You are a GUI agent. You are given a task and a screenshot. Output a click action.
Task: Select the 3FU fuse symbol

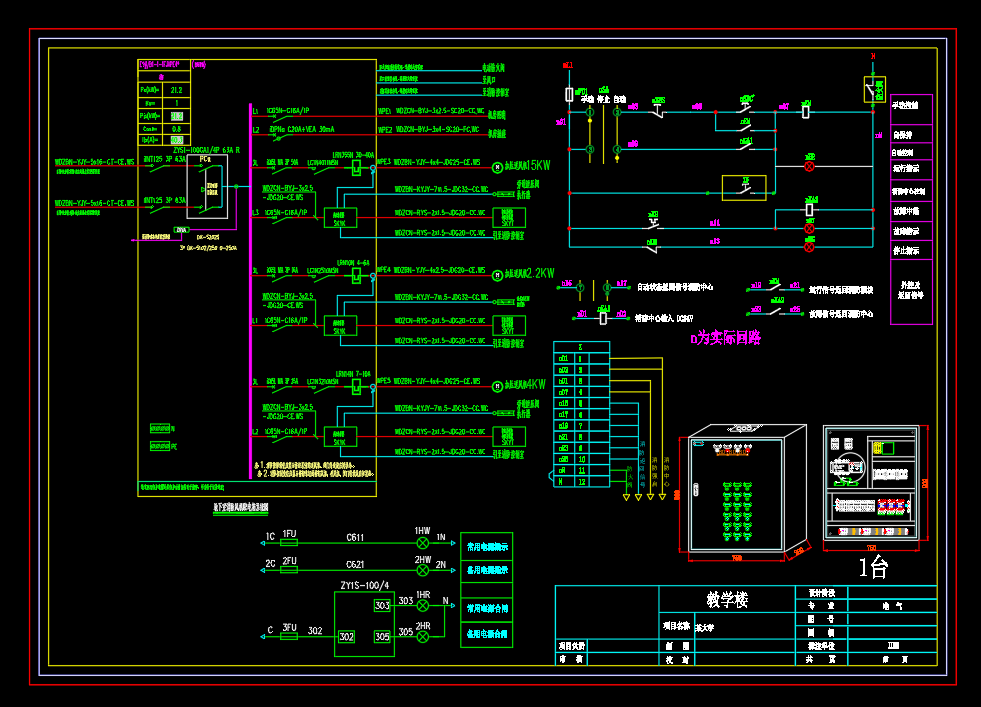pos(289,636)
